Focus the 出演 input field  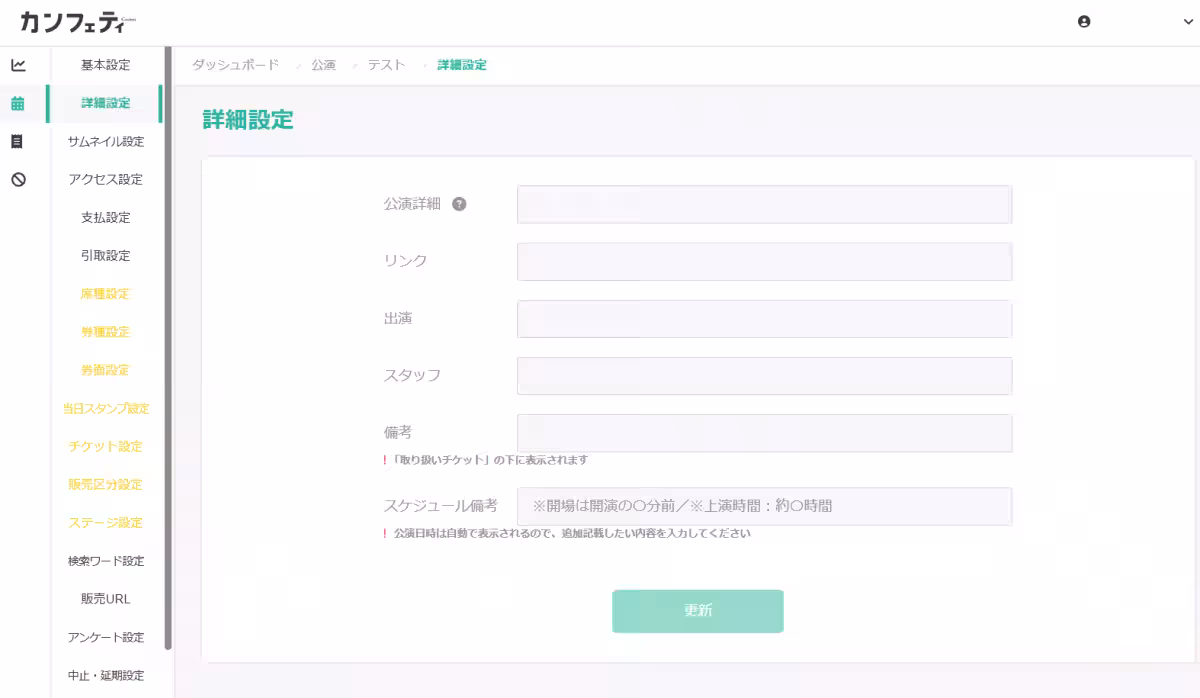[x=765, y=319]
